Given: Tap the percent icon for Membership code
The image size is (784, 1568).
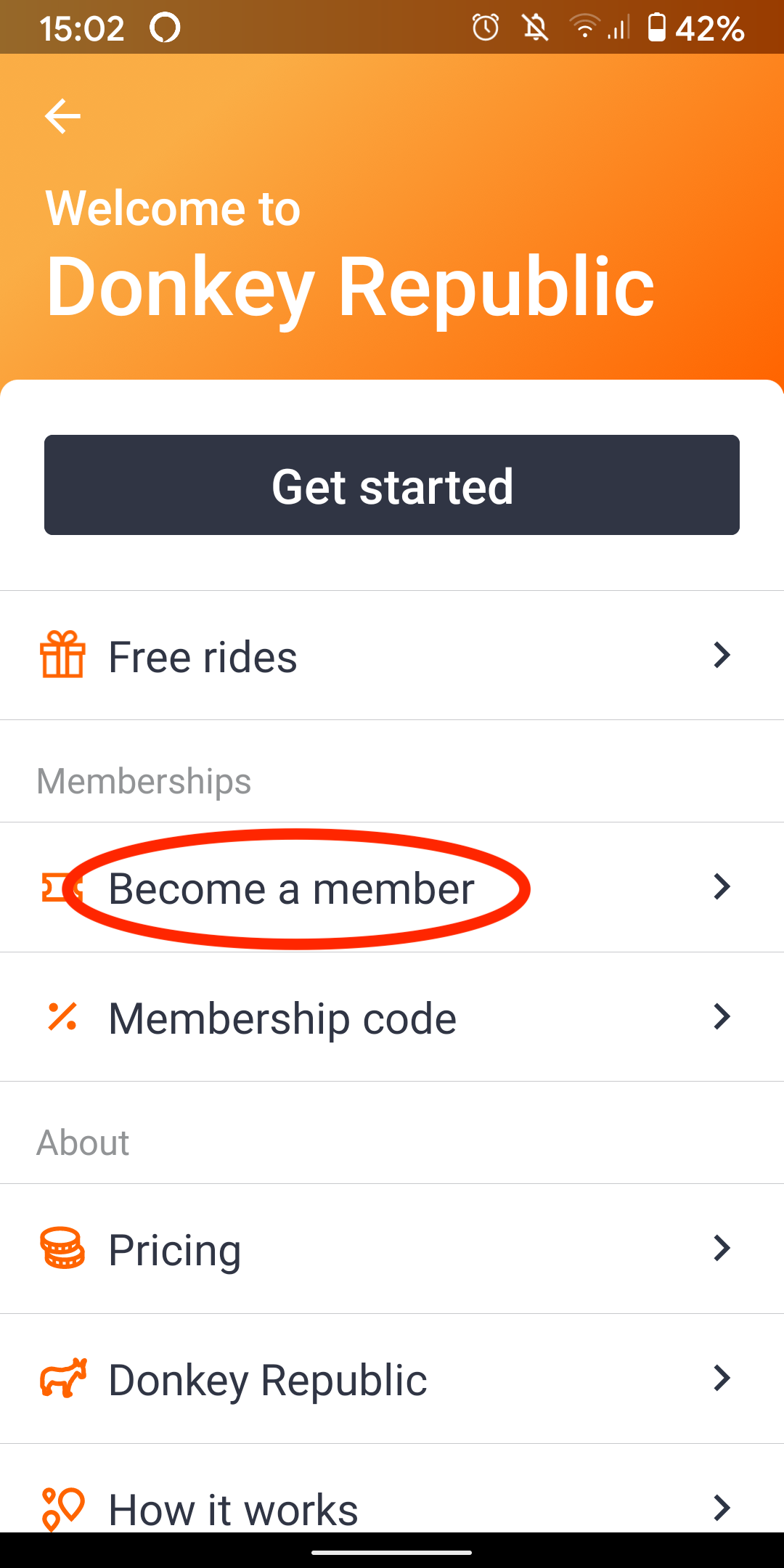Looking at the screenshot, I should pyautogui.click(x=62, y=1016).
